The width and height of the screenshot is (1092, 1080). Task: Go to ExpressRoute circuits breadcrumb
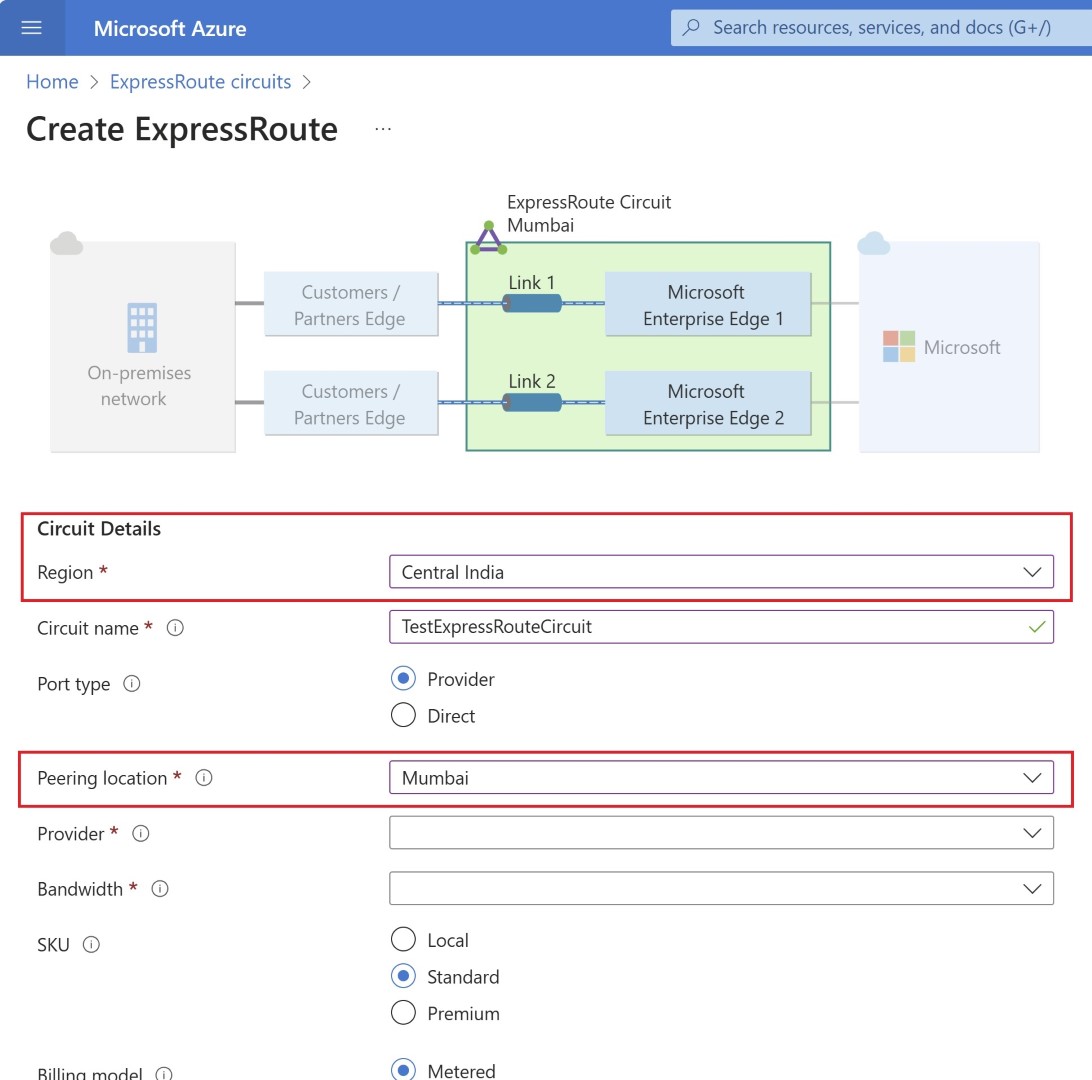[x=201, y=81]
